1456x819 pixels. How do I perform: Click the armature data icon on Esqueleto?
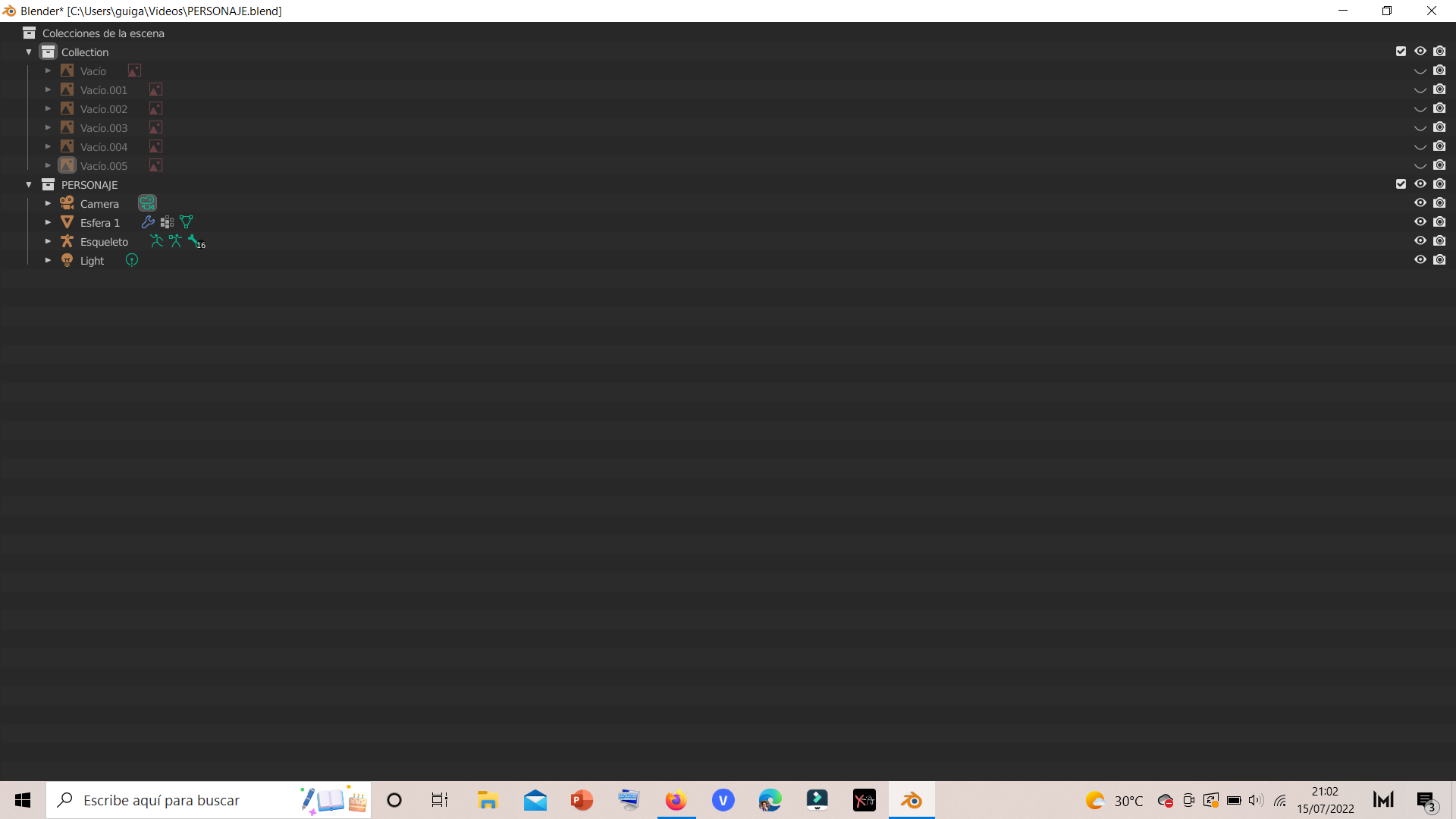tap(175, 241)
